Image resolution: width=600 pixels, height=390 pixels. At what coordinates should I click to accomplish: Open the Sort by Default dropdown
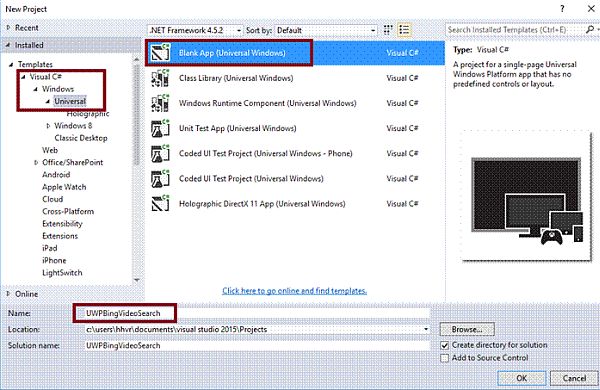pyautogui.click(x=326, y=30)
